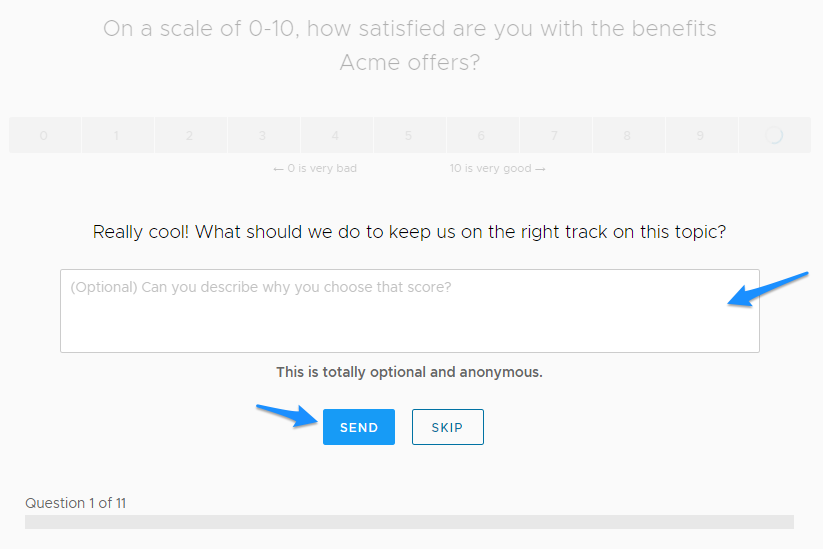Click the loading spinner in the score 10 cell
This screenshot has height=549, width=823.
pos(774,135)
